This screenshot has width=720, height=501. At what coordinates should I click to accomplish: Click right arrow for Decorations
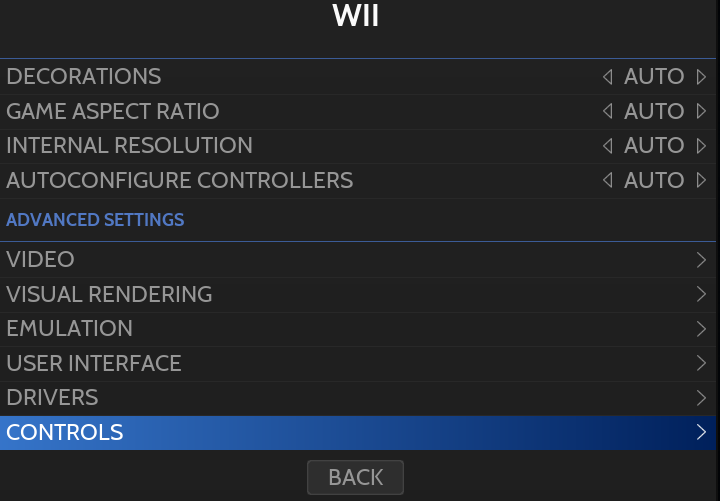point(702,77)
